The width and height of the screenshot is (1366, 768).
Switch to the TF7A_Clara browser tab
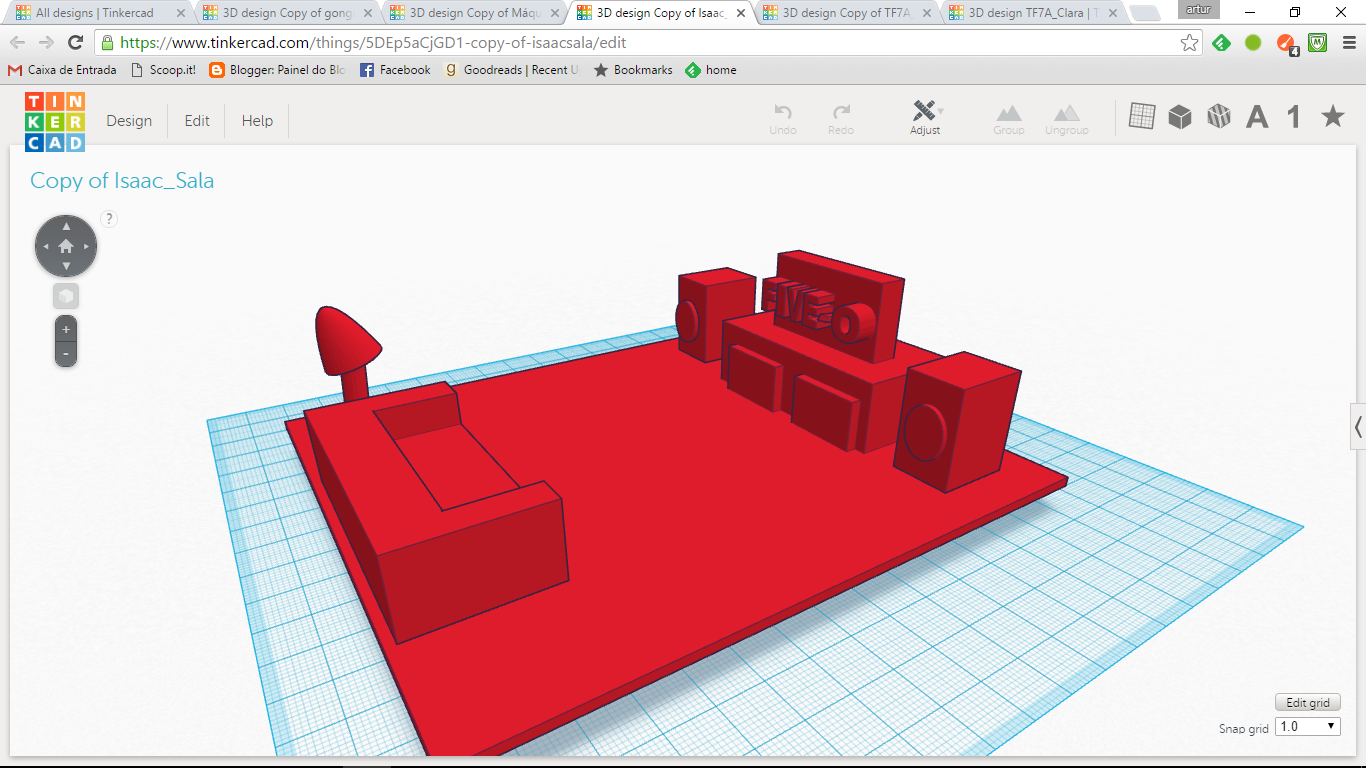1033,13
